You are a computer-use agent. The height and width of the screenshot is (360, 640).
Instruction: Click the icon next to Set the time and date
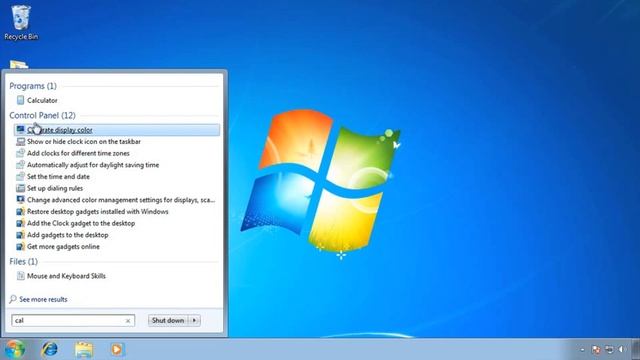point(20,177)
